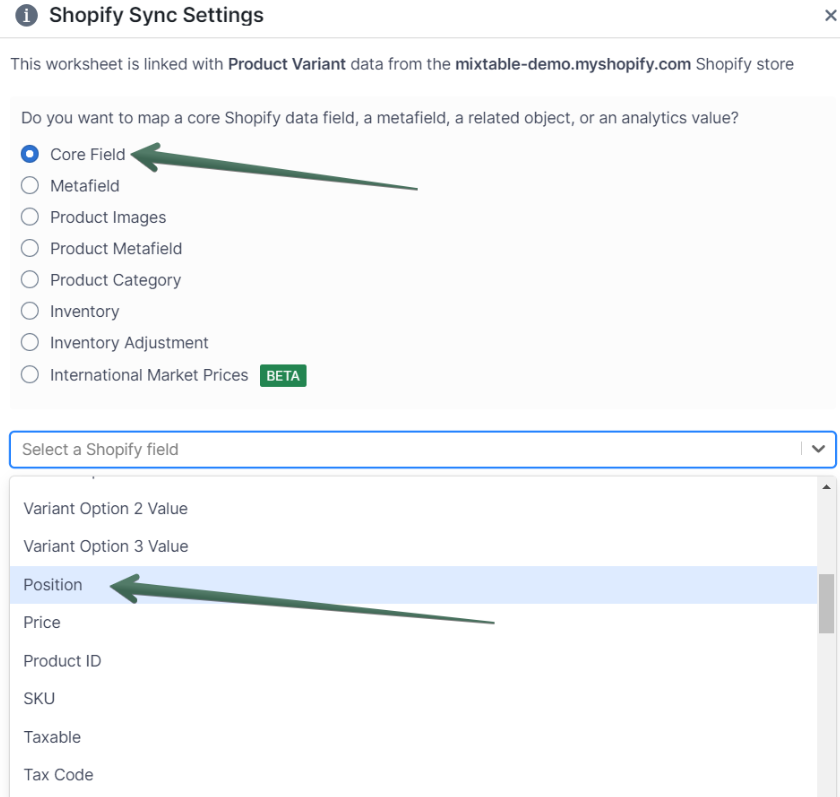Select the Inventory radio option

(30, 311)
